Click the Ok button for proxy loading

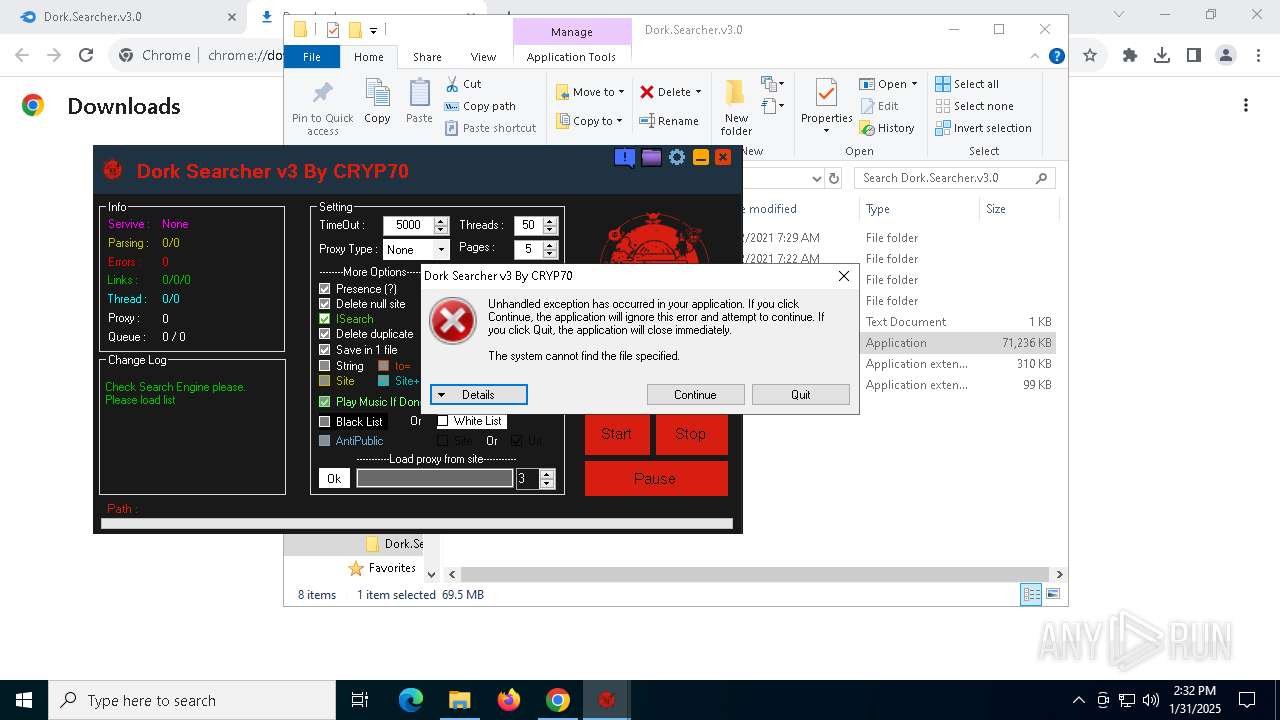click(x=334, y=479)
